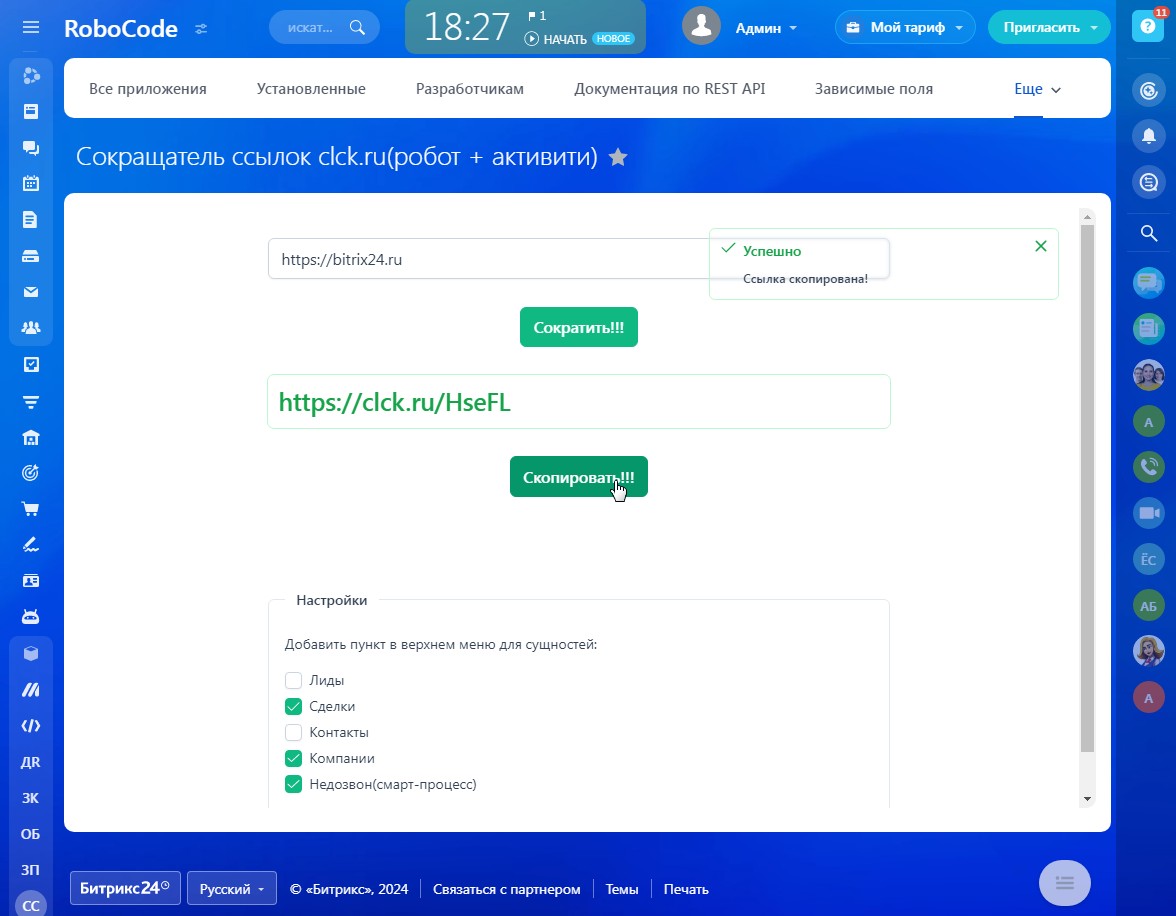Click the Скопировать!!! button
Screen dimensions: 1176x916
tap(579, 477)
